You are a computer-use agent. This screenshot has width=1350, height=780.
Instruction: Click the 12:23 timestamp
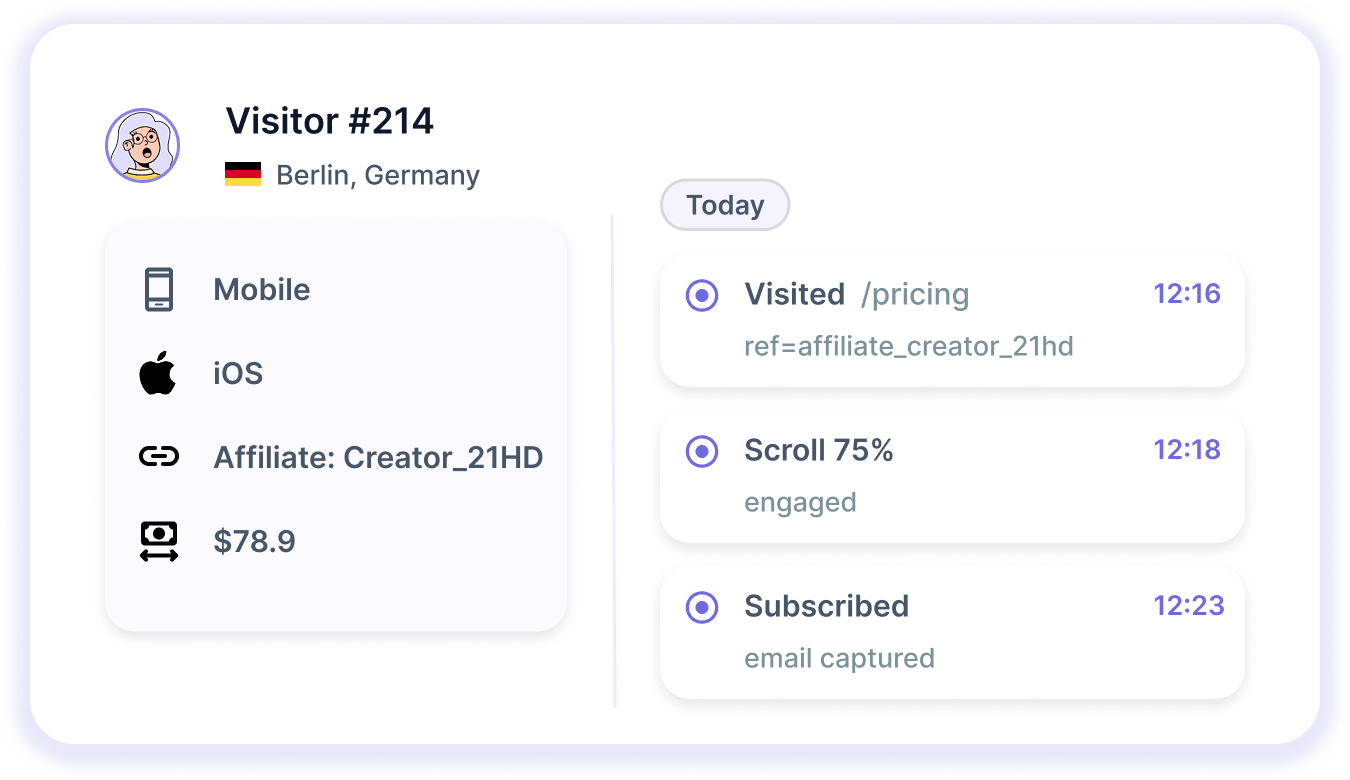(1188, 606)
